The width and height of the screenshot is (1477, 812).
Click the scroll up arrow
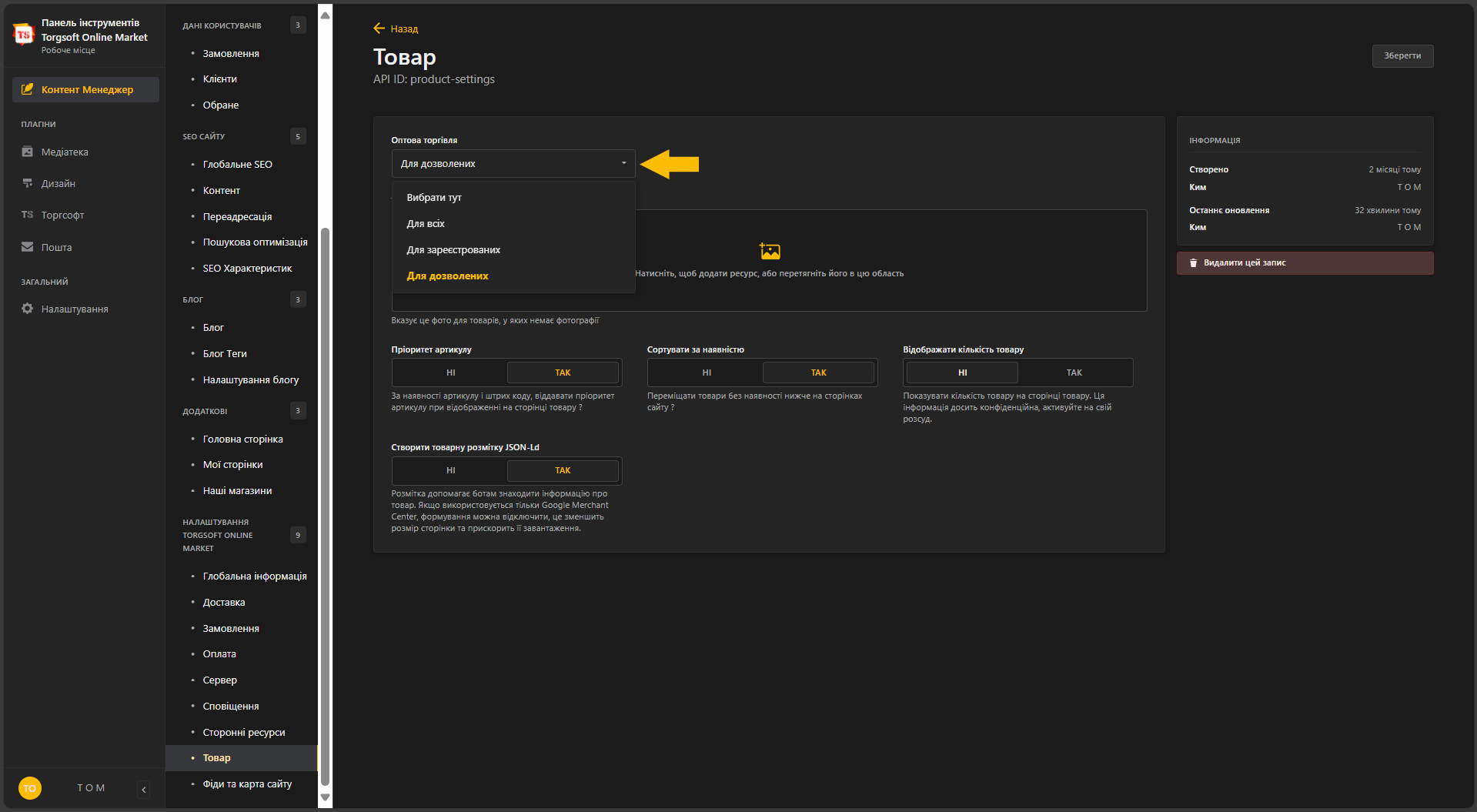coord(326,15)
